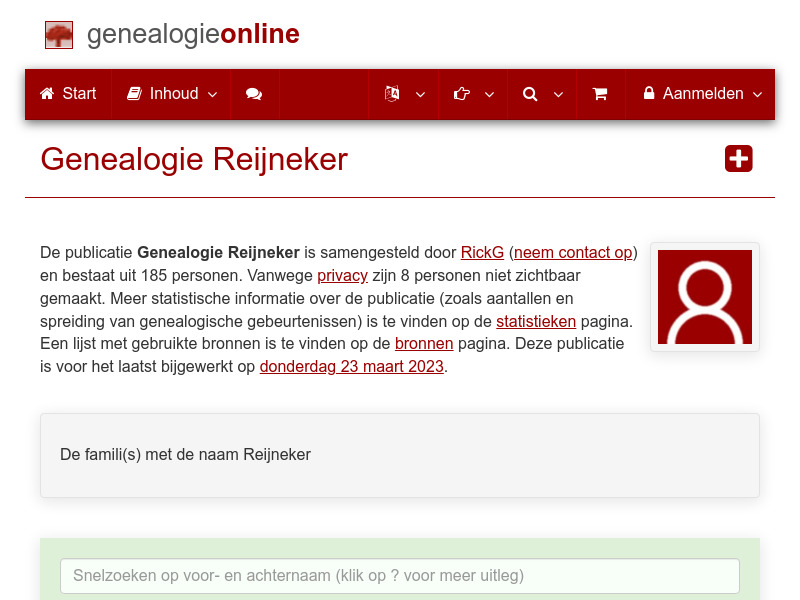
Task: Select the Start home icon
Action: coord(46,93)
